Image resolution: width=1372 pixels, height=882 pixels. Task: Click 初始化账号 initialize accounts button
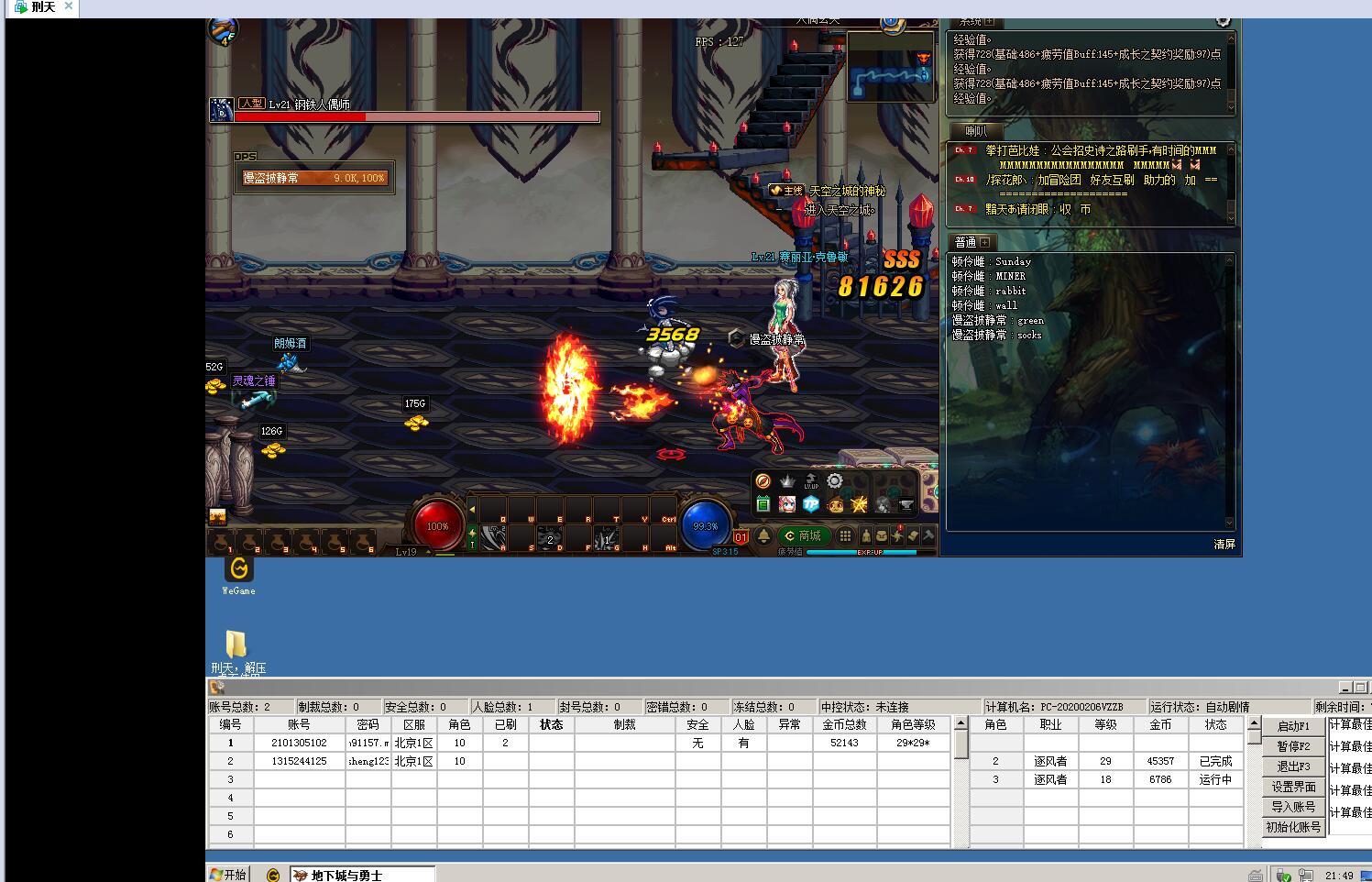1293,827
